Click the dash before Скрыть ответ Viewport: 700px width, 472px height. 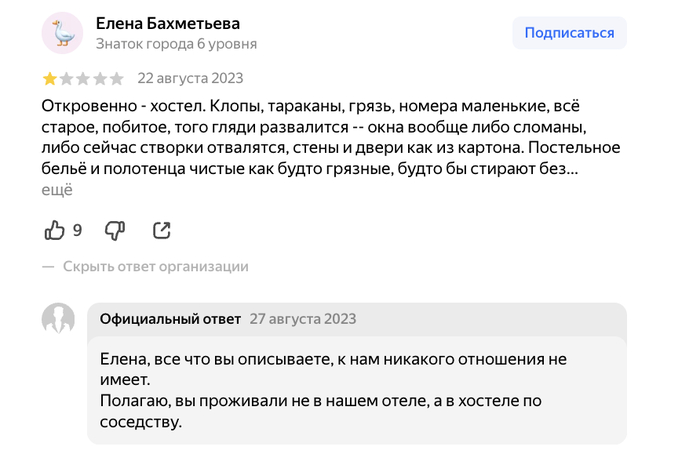(48, 267)
